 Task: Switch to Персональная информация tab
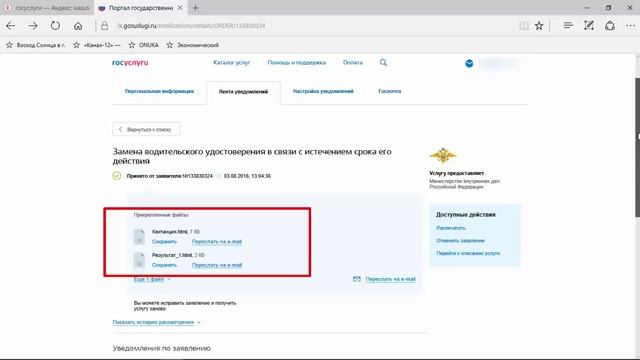pyautogui.click(x=159, y=91)
